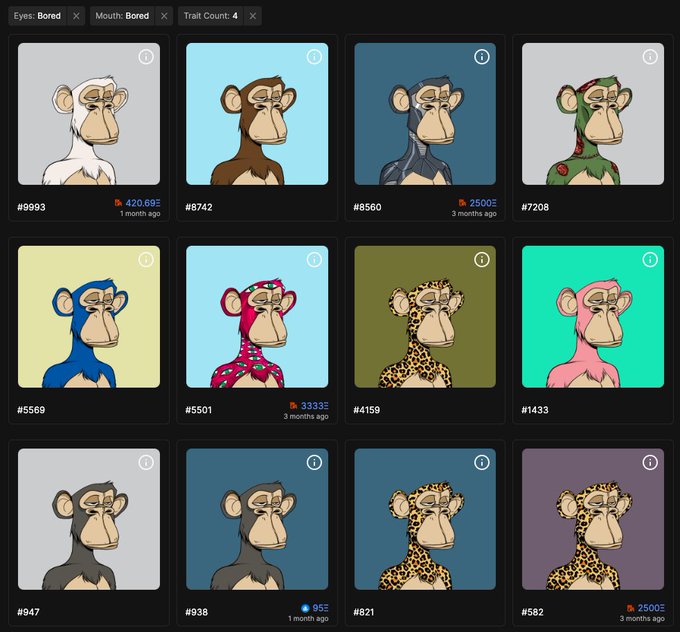This screenshot has height=632, width=680.
Task: Select the pink ape #1433 image
Action: tap(593, 317)
